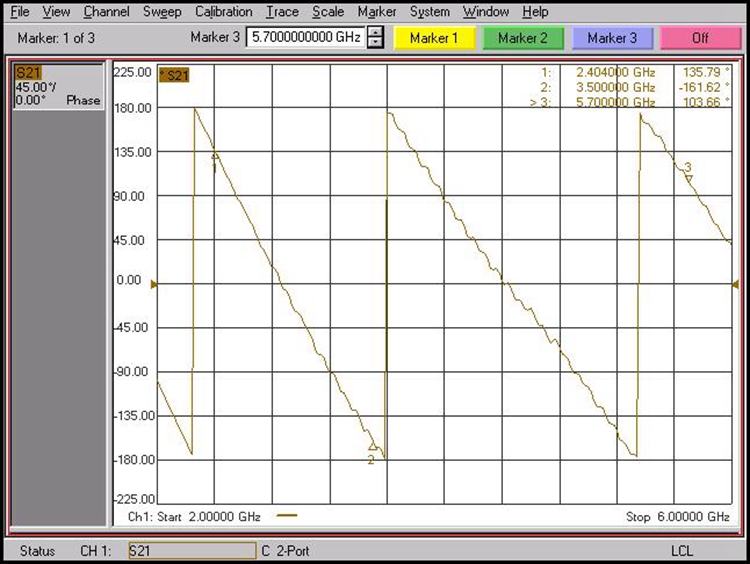Select marker 3 triangle on the trace

pyautogui.click(x=689, y=178)
